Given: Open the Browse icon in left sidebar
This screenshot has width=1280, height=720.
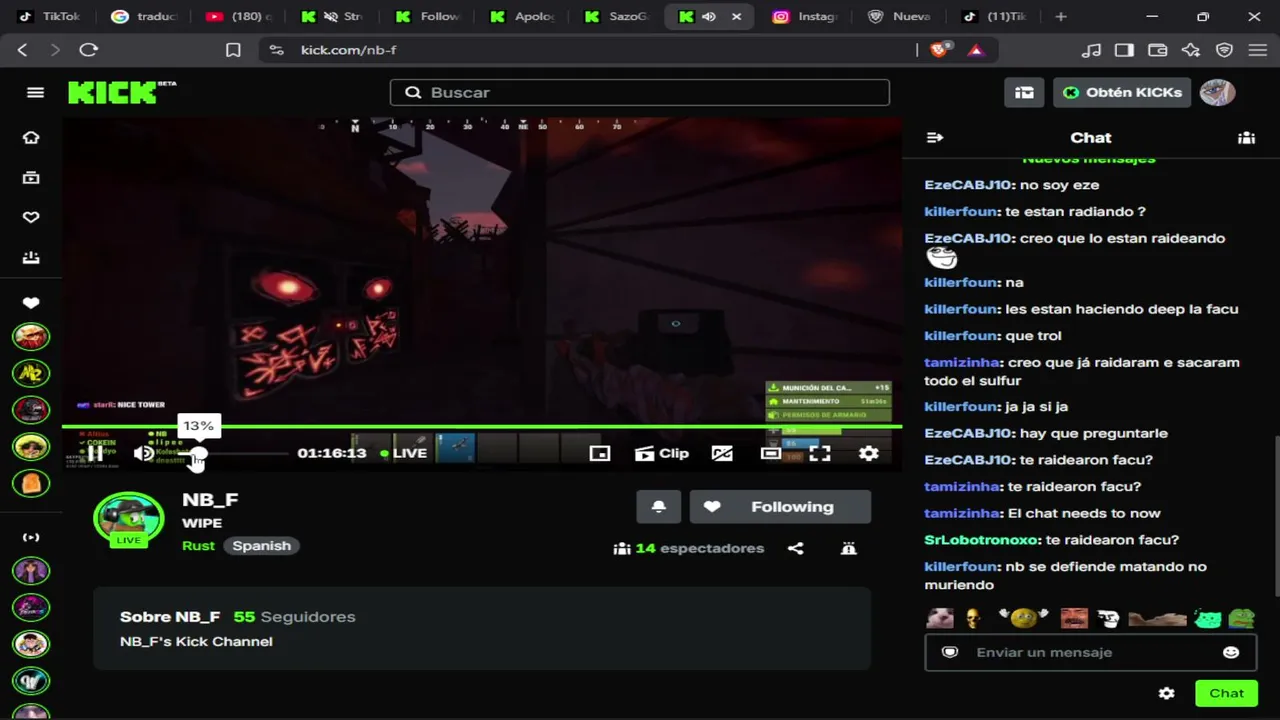Looking at the screenshot, I should click(31, 178).
